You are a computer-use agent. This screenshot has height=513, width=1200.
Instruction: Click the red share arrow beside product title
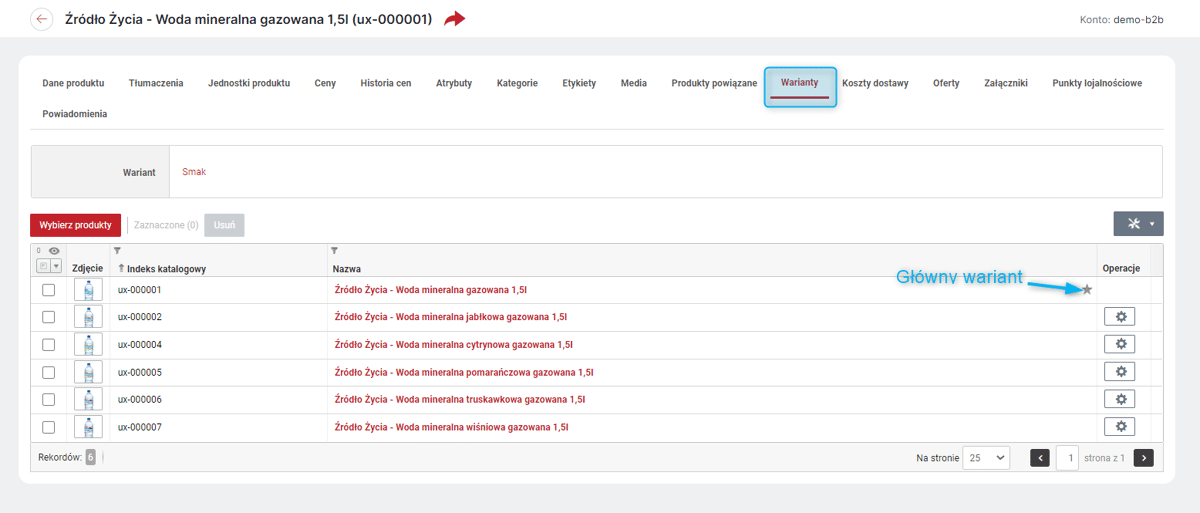(455, 19)
